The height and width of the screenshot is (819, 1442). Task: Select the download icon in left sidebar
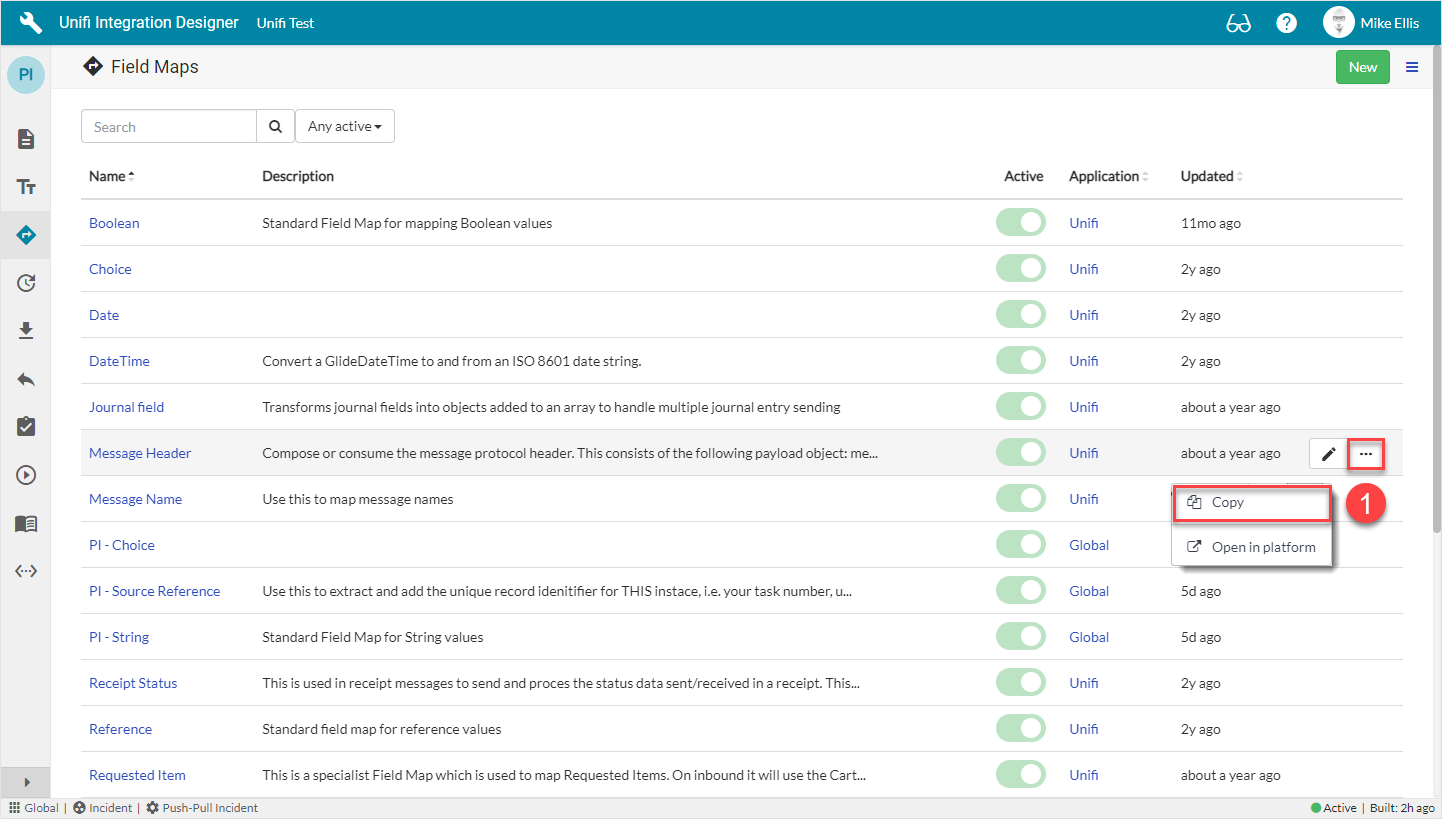pos(26,331)
